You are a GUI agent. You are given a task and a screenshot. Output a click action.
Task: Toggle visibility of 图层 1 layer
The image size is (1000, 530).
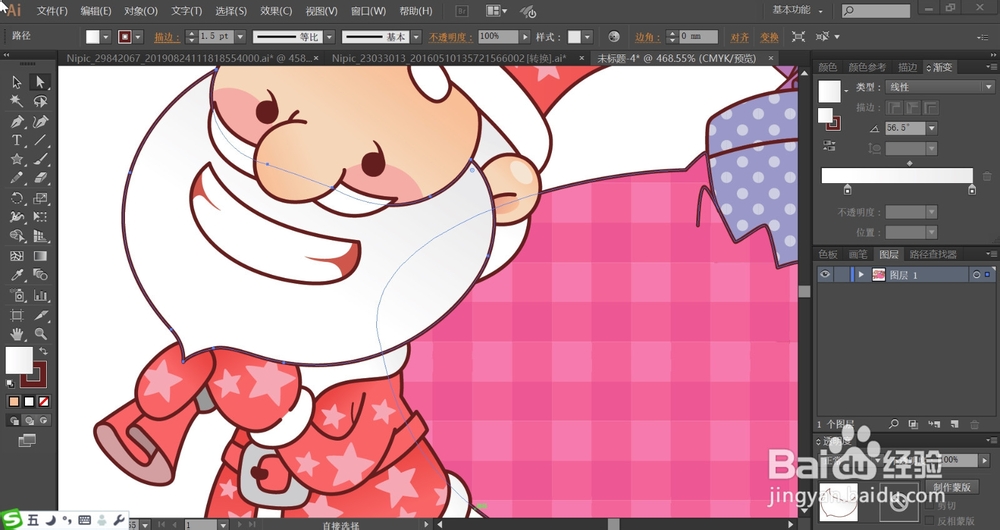click(x=825, y=275)
